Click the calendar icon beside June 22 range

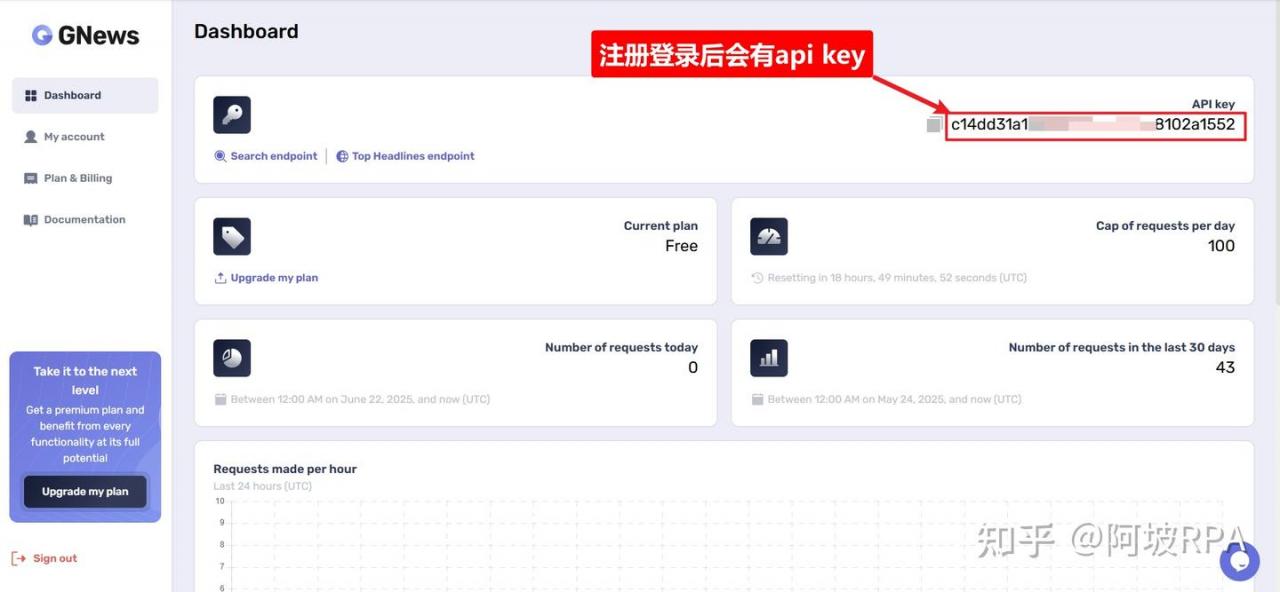click(x=220, y=399)
